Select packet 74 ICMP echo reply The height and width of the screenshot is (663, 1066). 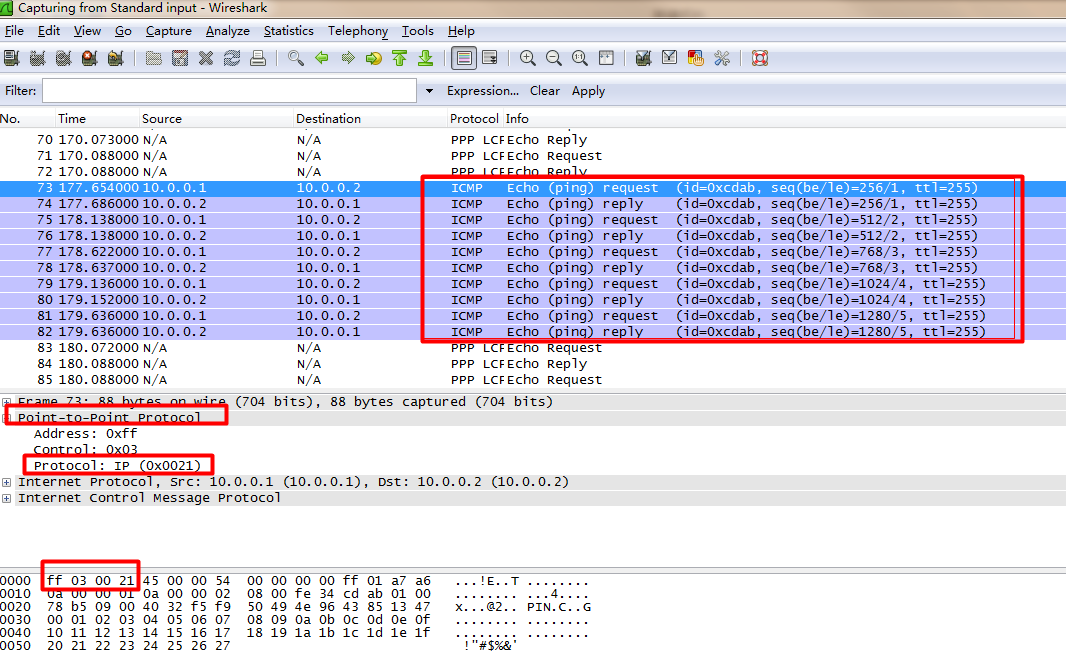(x=533, y=204)
